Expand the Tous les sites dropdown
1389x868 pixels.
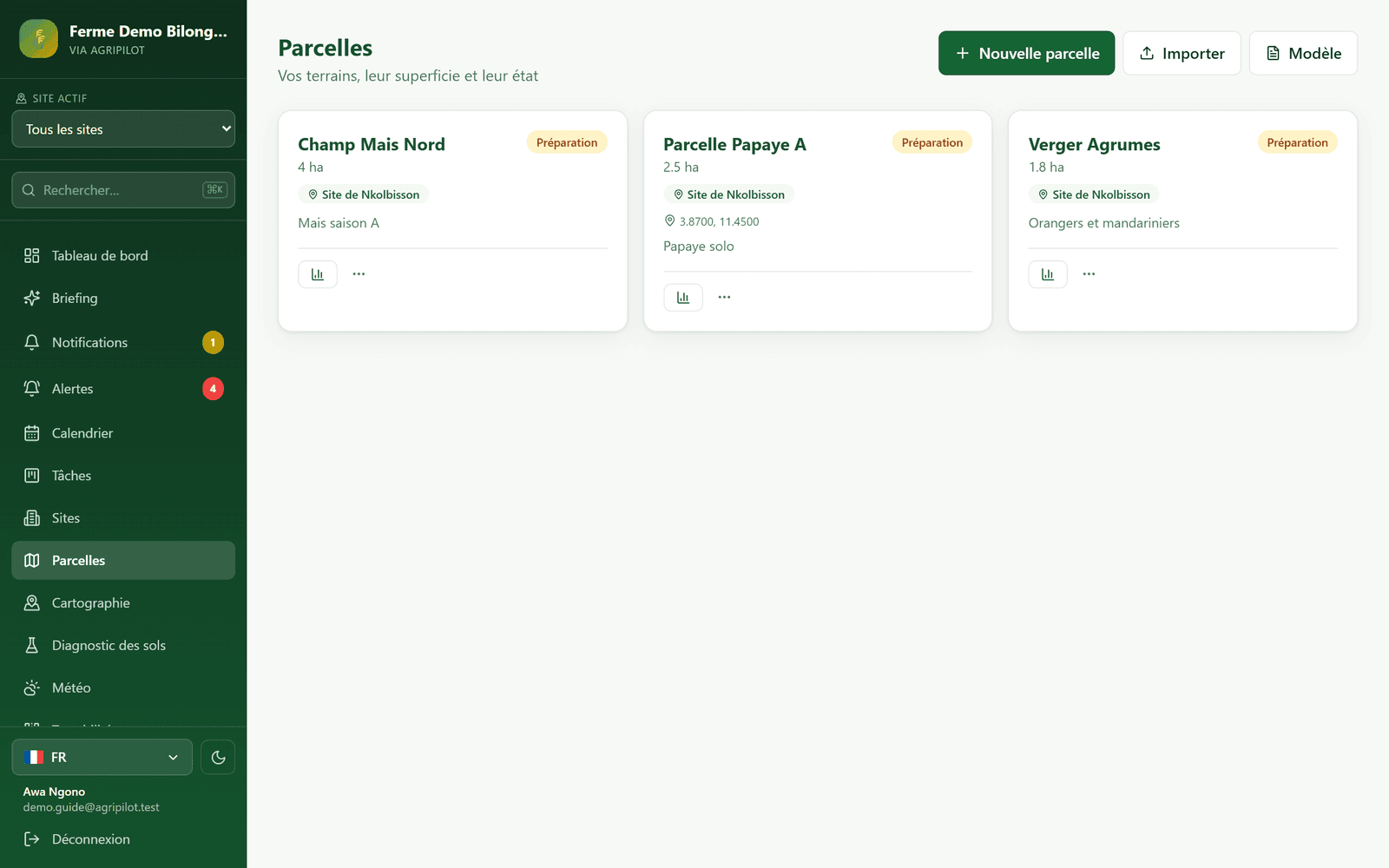click(123, 129)
